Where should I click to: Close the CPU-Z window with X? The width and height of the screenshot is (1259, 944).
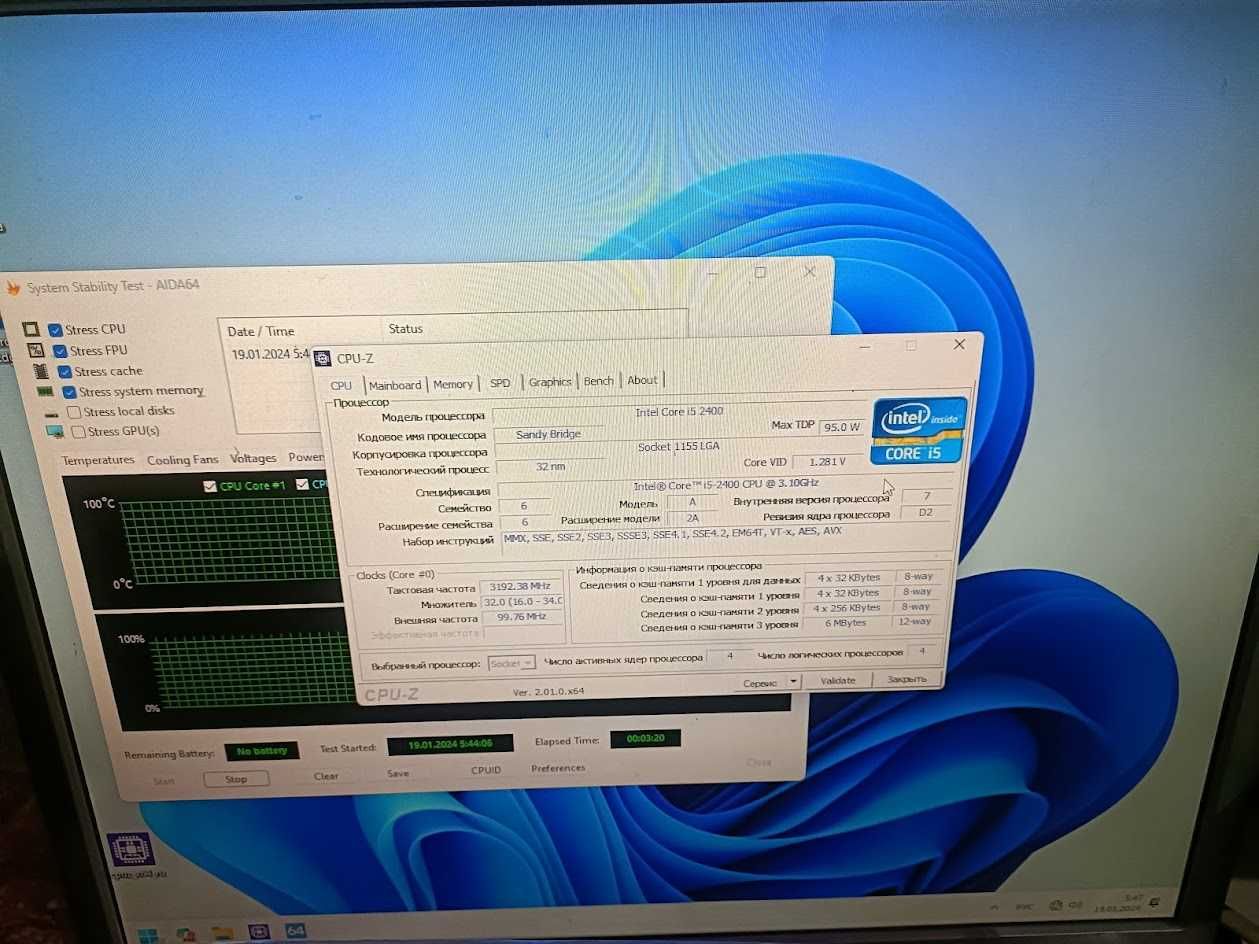point(959,344)
